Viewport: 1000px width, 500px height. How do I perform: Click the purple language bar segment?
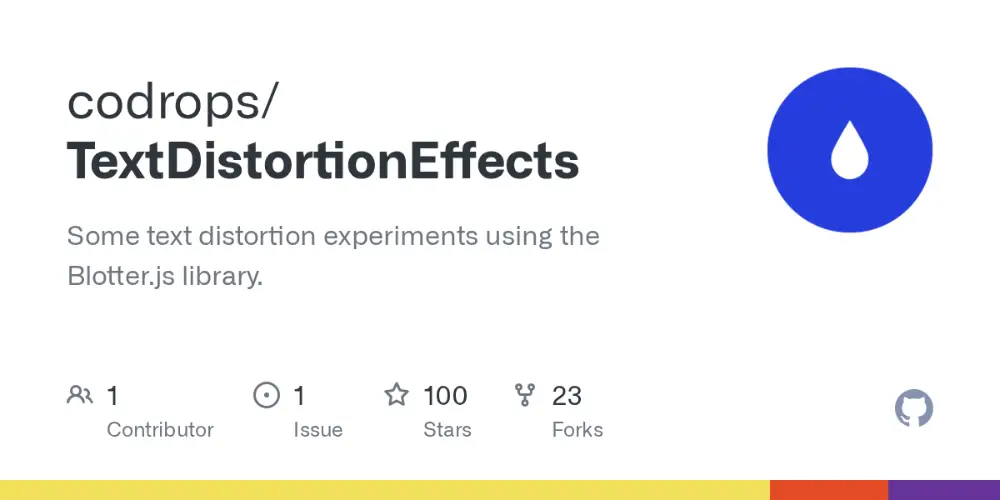point(944,490)
